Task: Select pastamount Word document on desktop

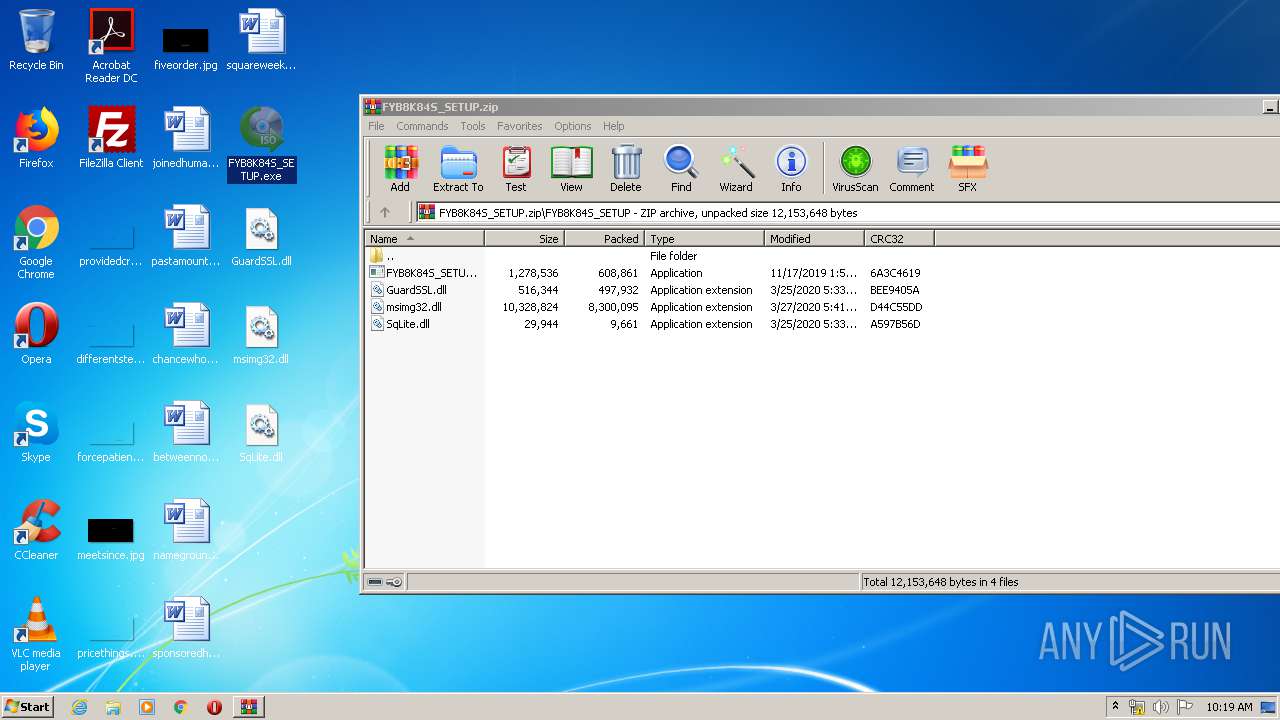Action: click(x=186, y=237)
